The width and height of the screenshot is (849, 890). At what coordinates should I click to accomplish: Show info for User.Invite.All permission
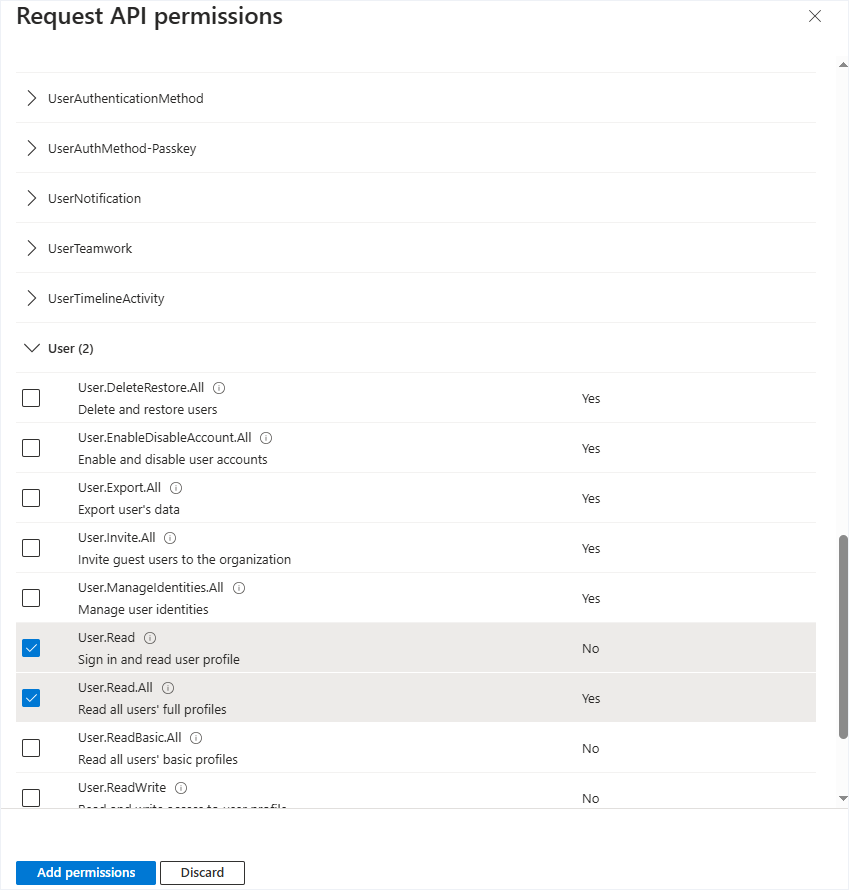170,538
